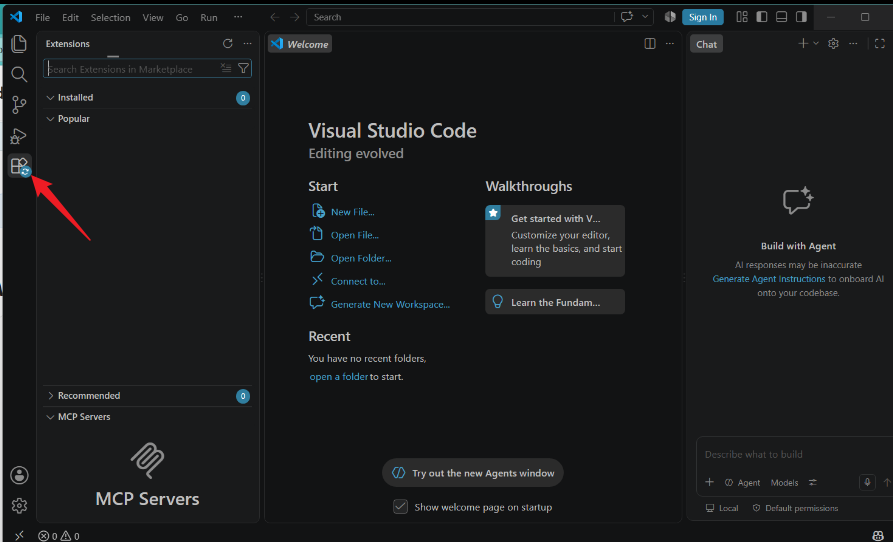
Task: Clear the extensions search results
Action: point(226,68)
